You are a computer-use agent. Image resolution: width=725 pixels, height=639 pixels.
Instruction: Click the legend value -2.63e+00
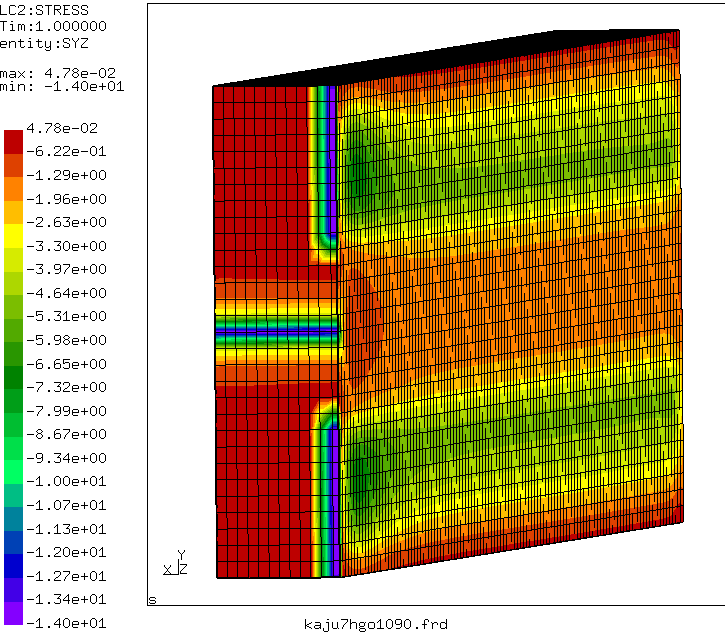(66, 222)
